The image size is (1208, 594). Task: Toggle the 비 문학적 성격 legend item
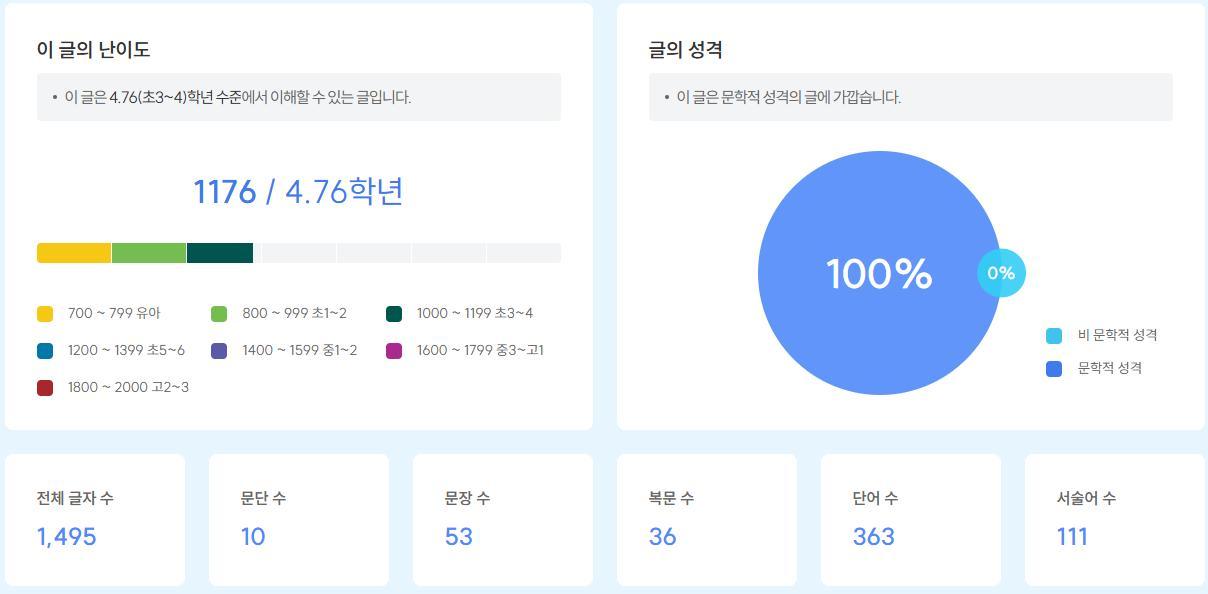[1101, 335]
